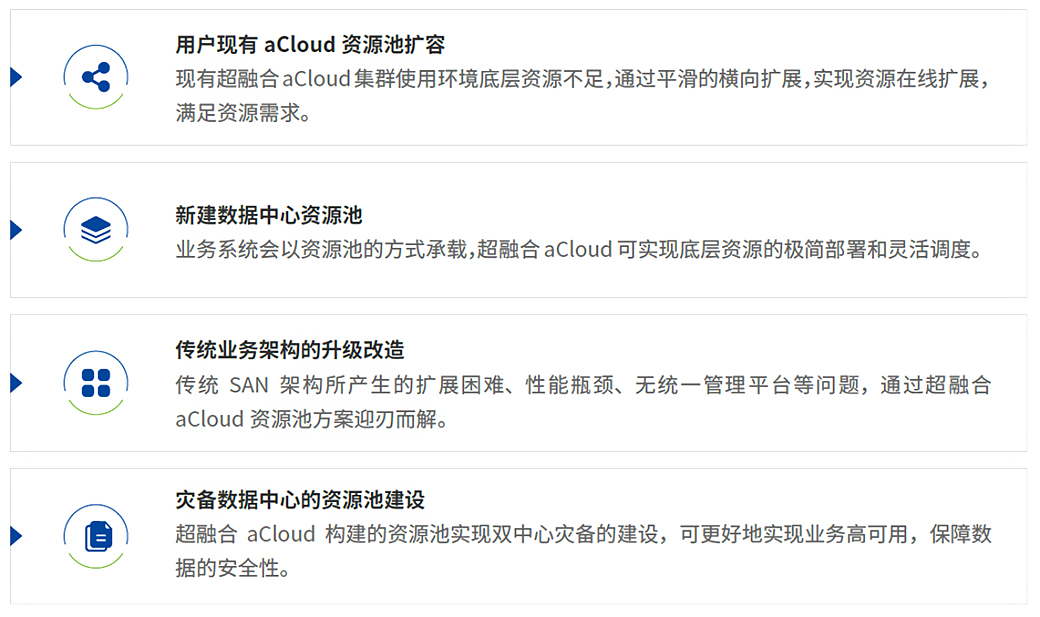Click the blue arrow beside the grid icon
This screenshot has height=617, width=1040.
[17, 383]
